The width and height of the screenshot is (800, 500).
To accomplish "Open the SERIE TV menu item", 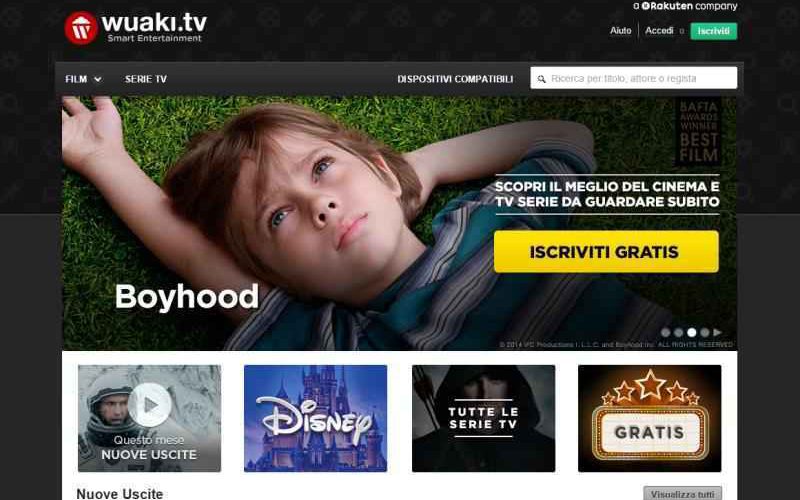I will [x=146, y=79].
